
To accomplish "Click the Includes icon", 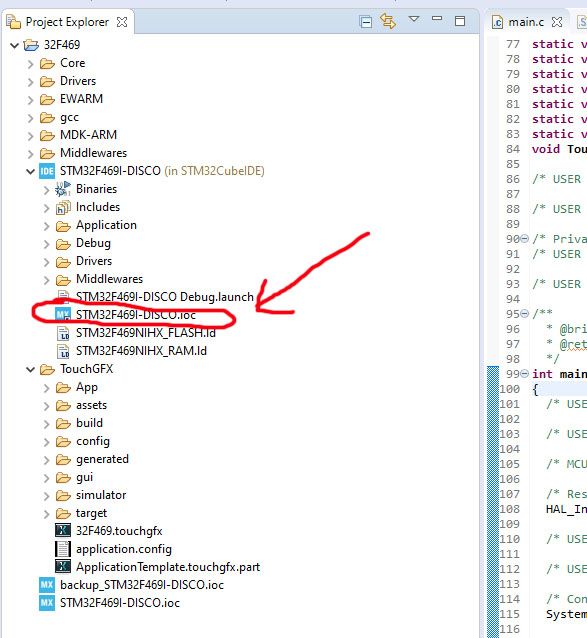I will (x=63, y=208).
